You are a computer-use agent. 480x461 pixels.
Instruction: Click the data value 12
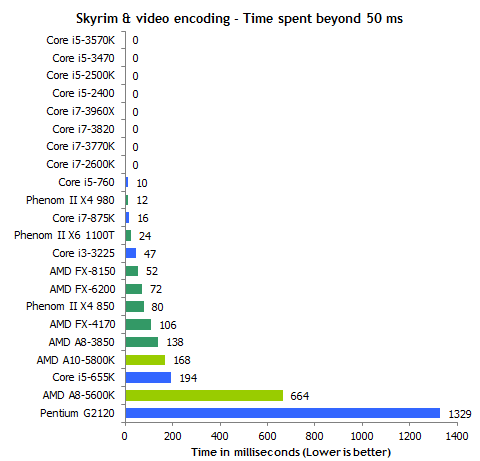click(x=142, y=200)
